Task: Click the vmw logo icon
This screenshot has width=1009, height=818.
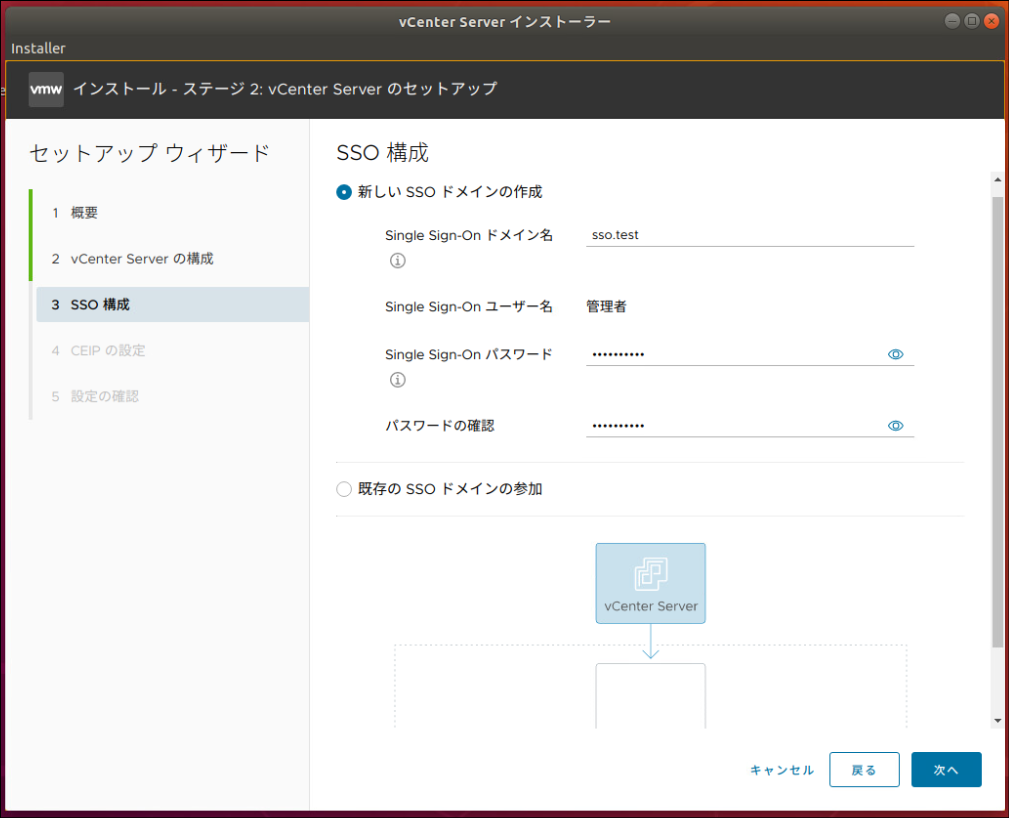Action: 46,89
